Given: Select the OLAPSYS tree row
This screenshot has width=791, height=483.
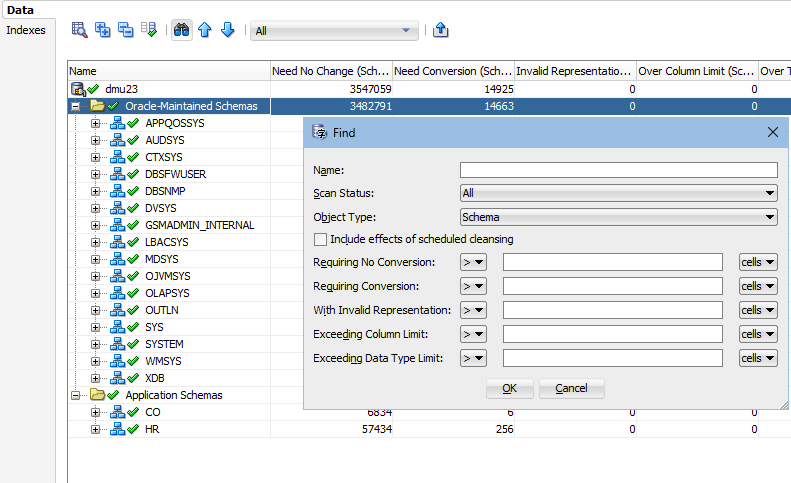Looking at the screenshot, I should [167, 293].
